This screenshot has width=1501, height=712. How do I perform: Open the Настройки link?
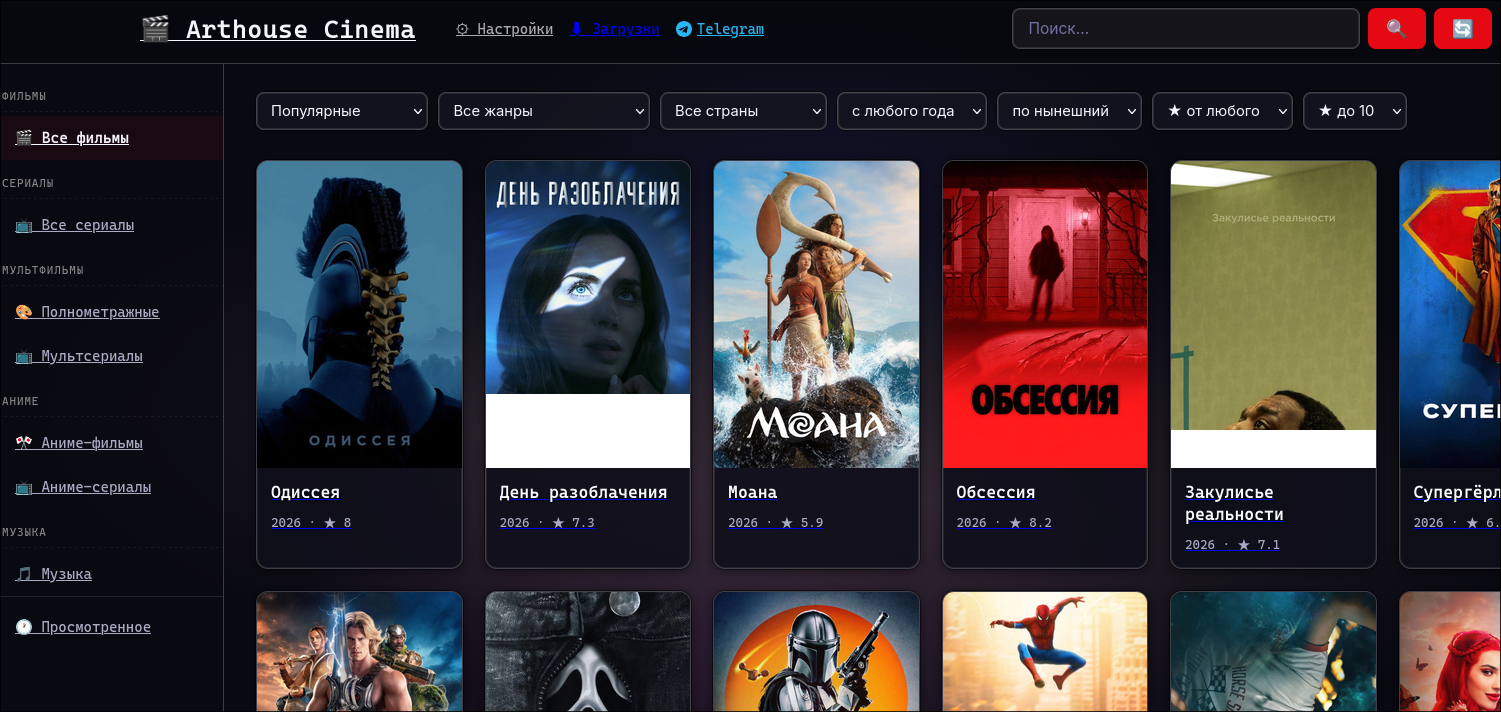pos(505,29)
